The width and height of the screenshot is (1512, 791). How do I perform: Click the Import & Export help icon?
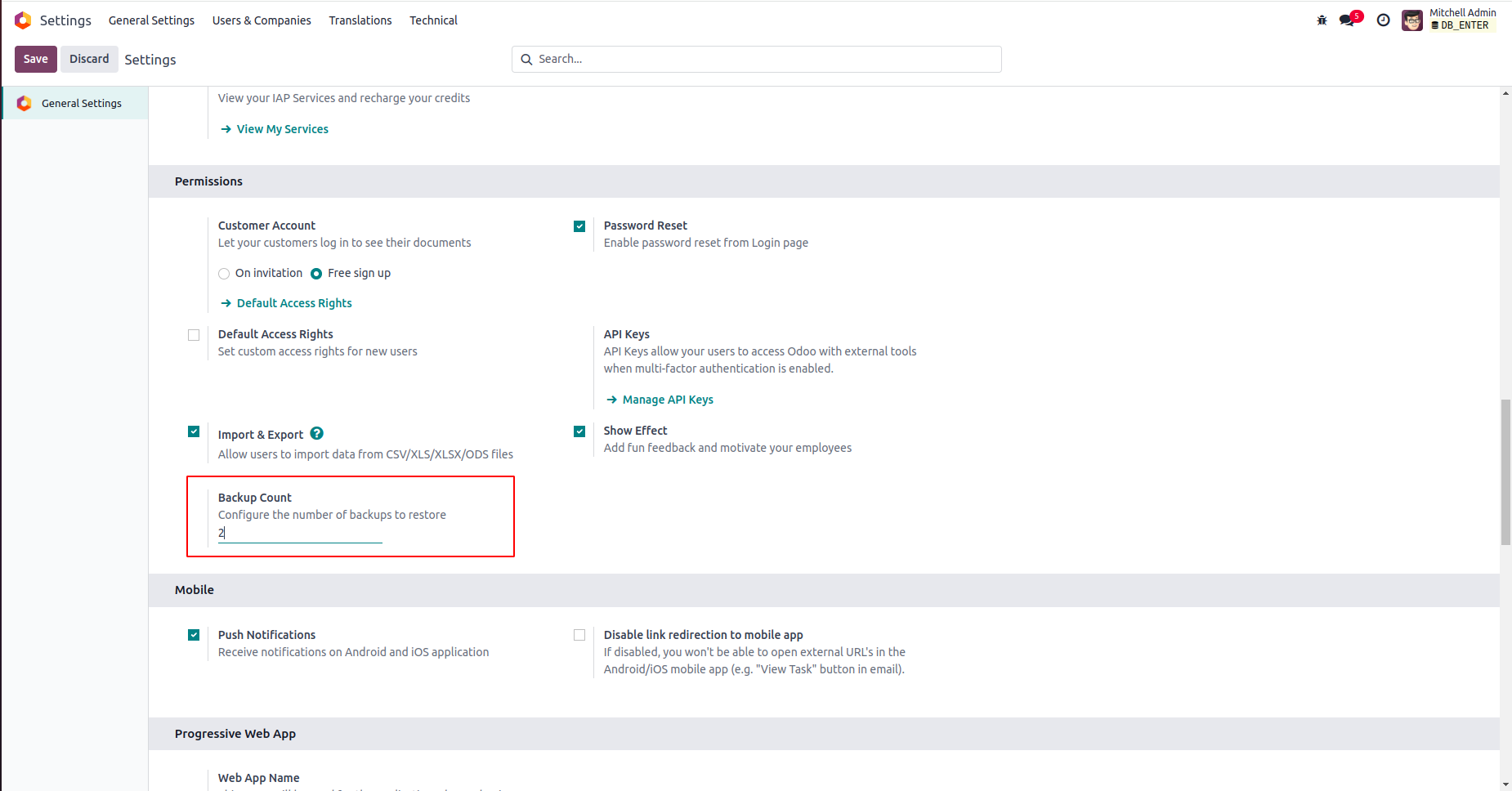coord(317,434)
